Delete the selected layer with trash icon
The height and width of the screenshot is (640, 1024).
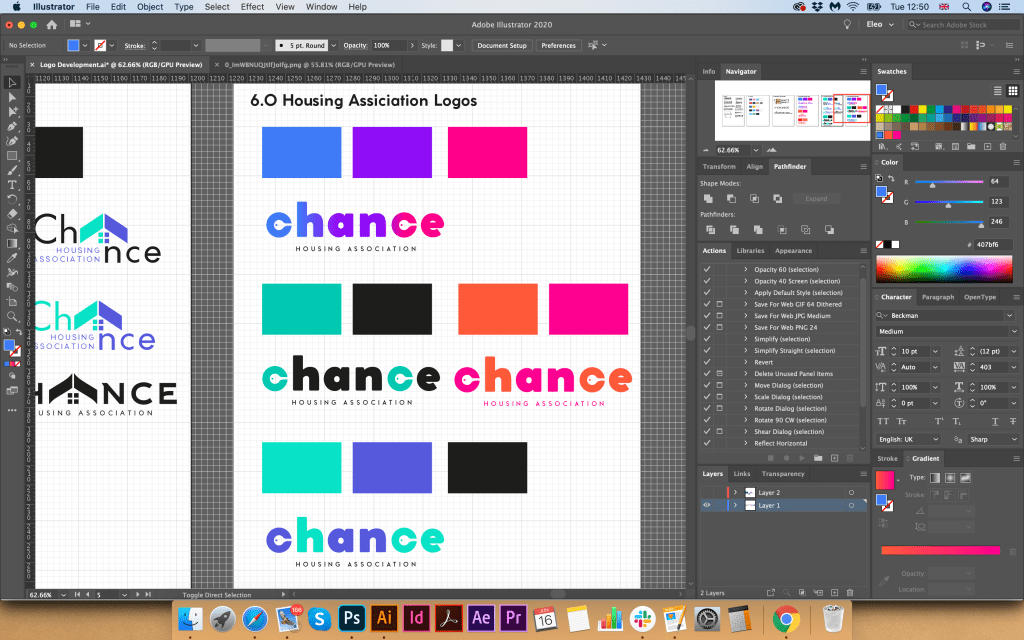[850, 592]
